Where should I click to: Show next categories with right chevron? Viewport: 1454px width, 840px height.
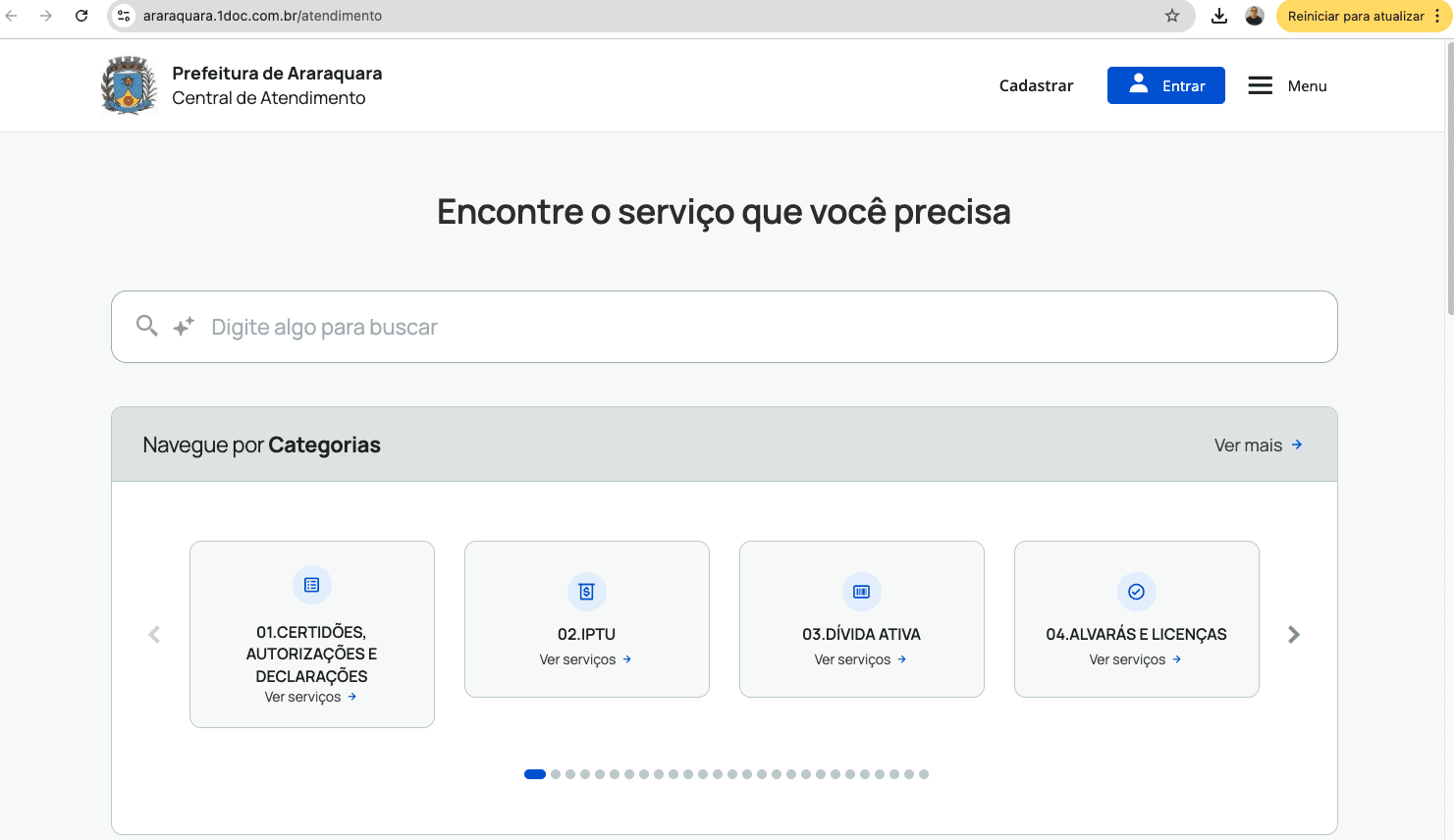(1294, 635)
